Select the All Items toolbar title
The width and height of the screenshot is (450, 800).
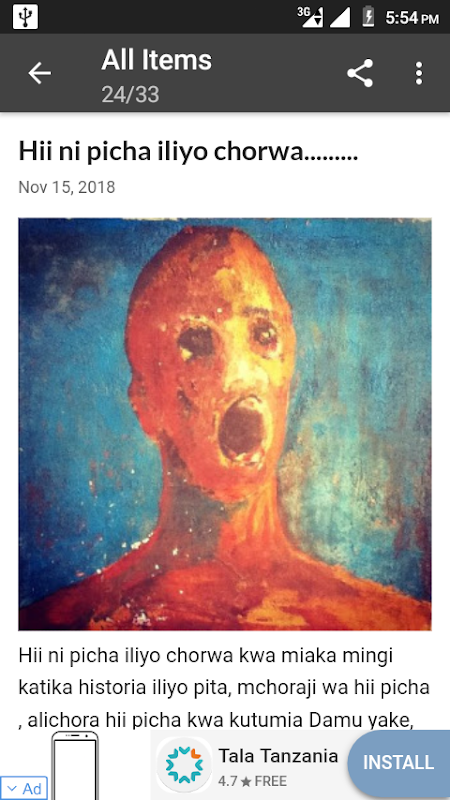[157, 60]
